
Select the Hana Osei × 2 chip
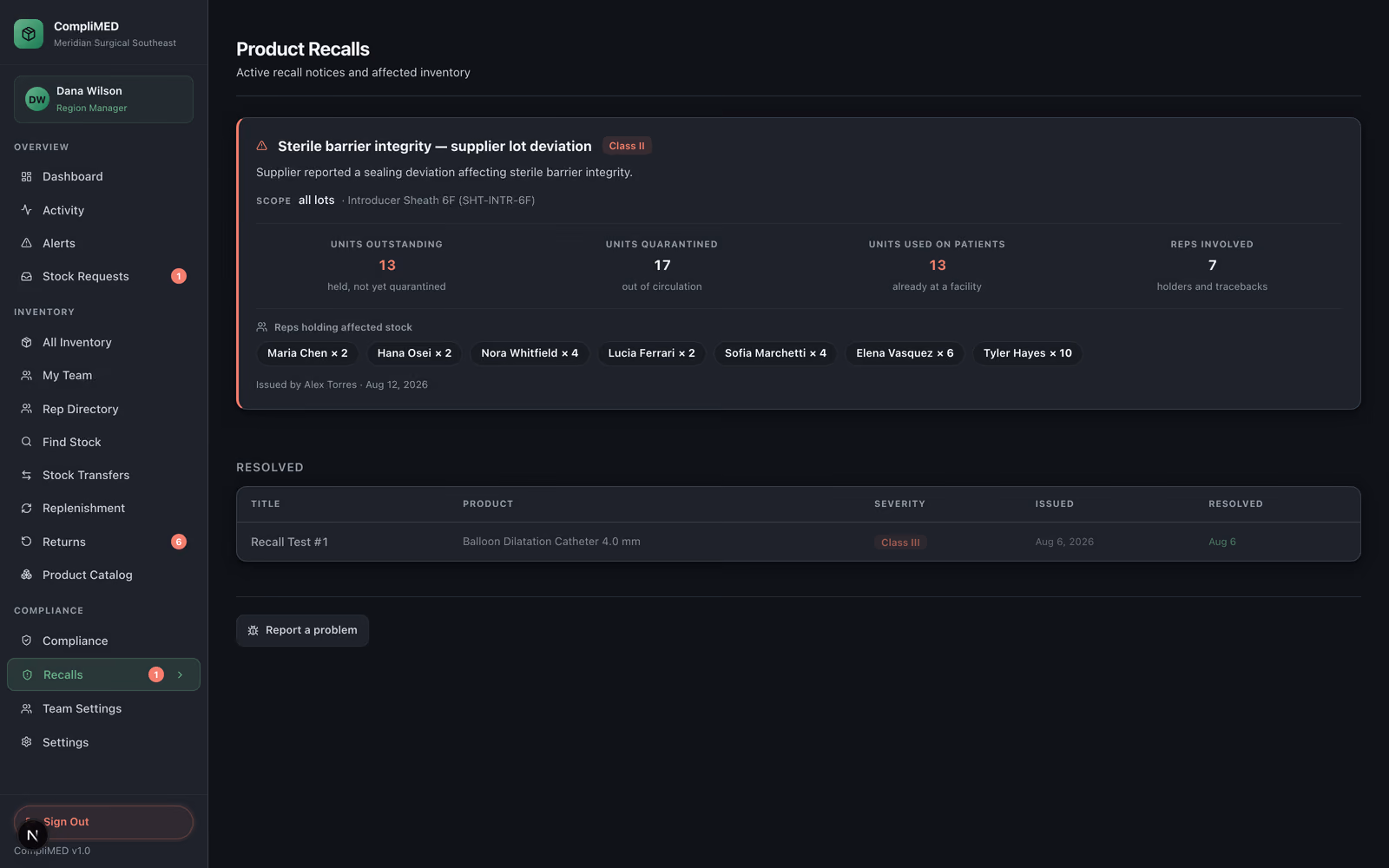(414, 353)
